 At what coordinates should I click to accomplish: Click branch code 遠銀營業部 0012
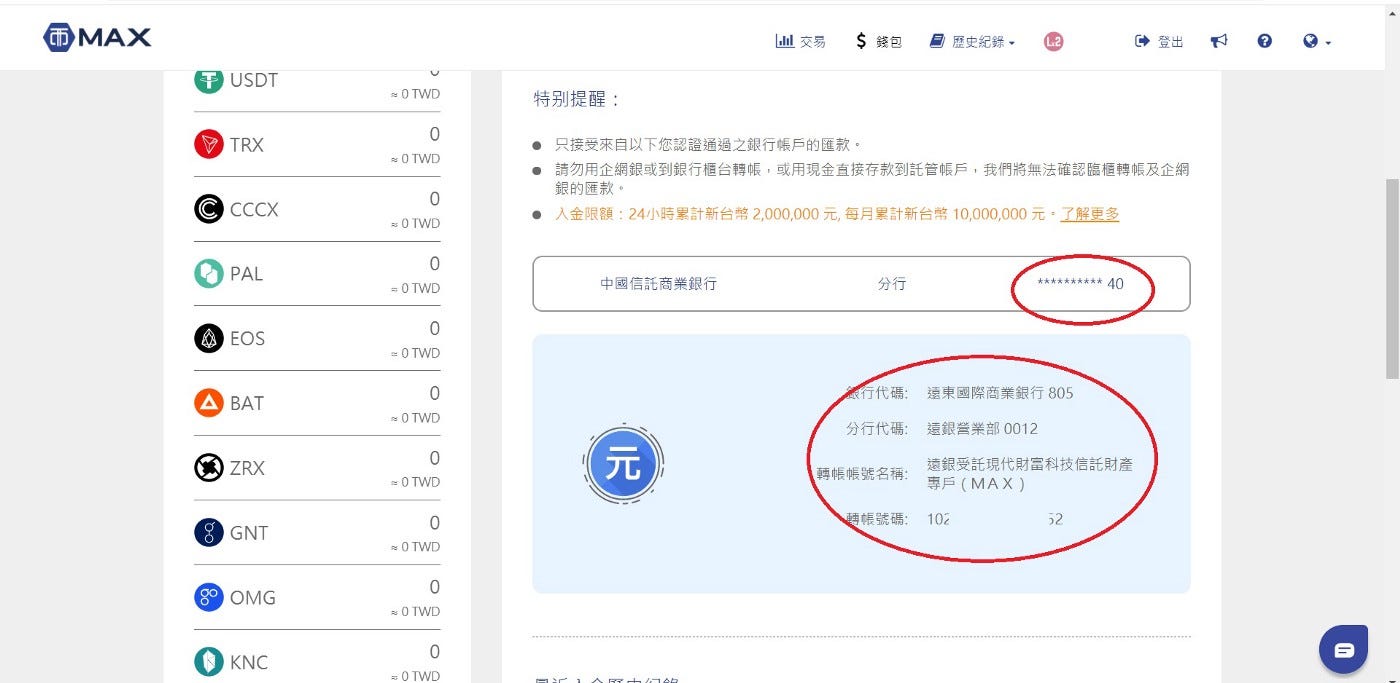click(x=982, y=429)
